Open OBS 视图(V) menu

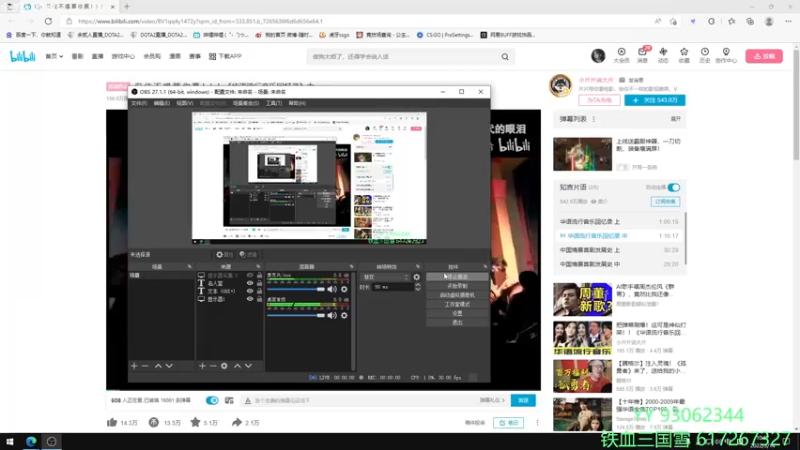(x=185, y=103)
